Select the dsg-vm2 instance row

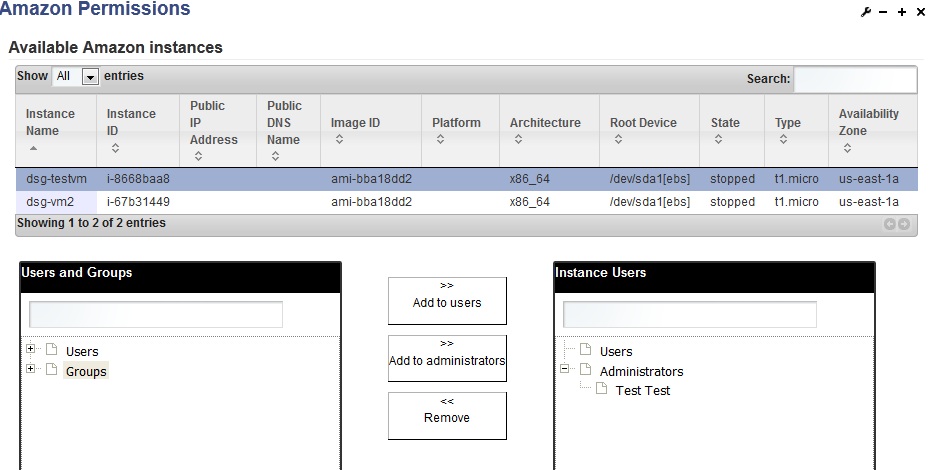point(467,202)
